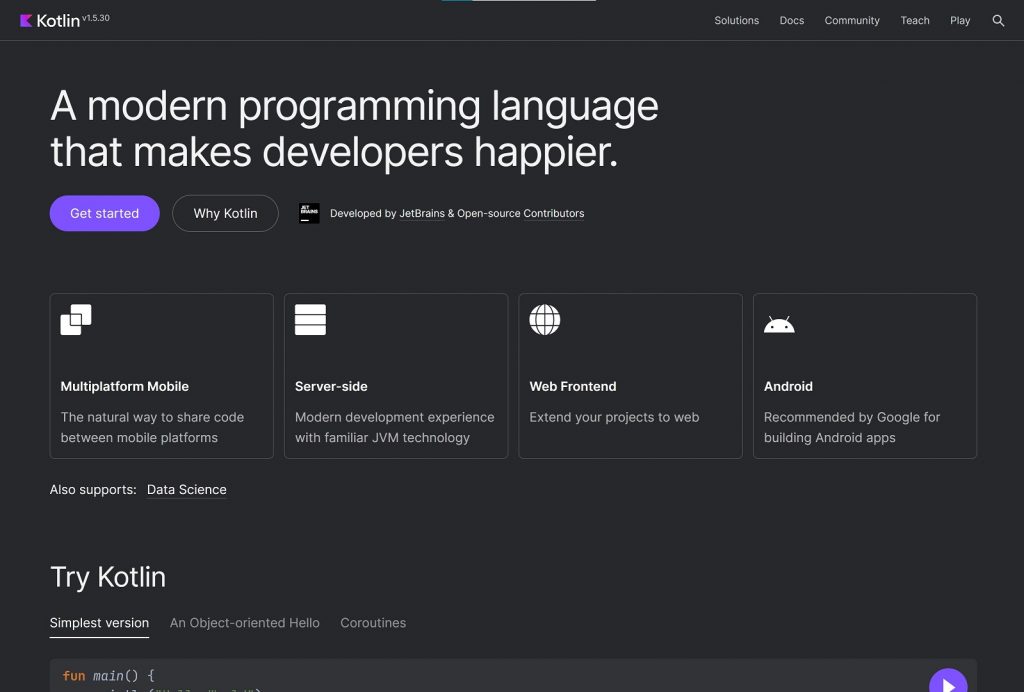
Task: Click the 'Also supports:' label
Action: 93,490
